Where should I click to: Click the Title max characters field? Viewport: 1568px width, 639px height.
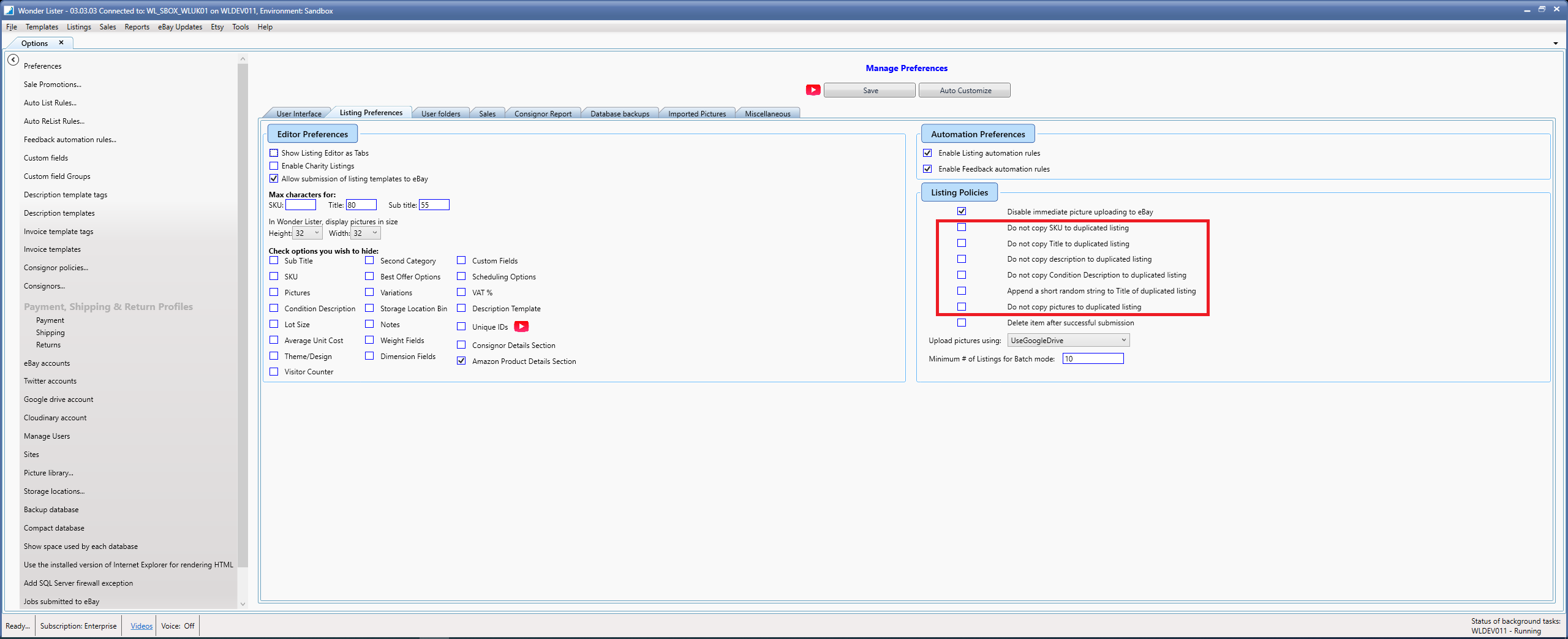click(x=361, y=205)
